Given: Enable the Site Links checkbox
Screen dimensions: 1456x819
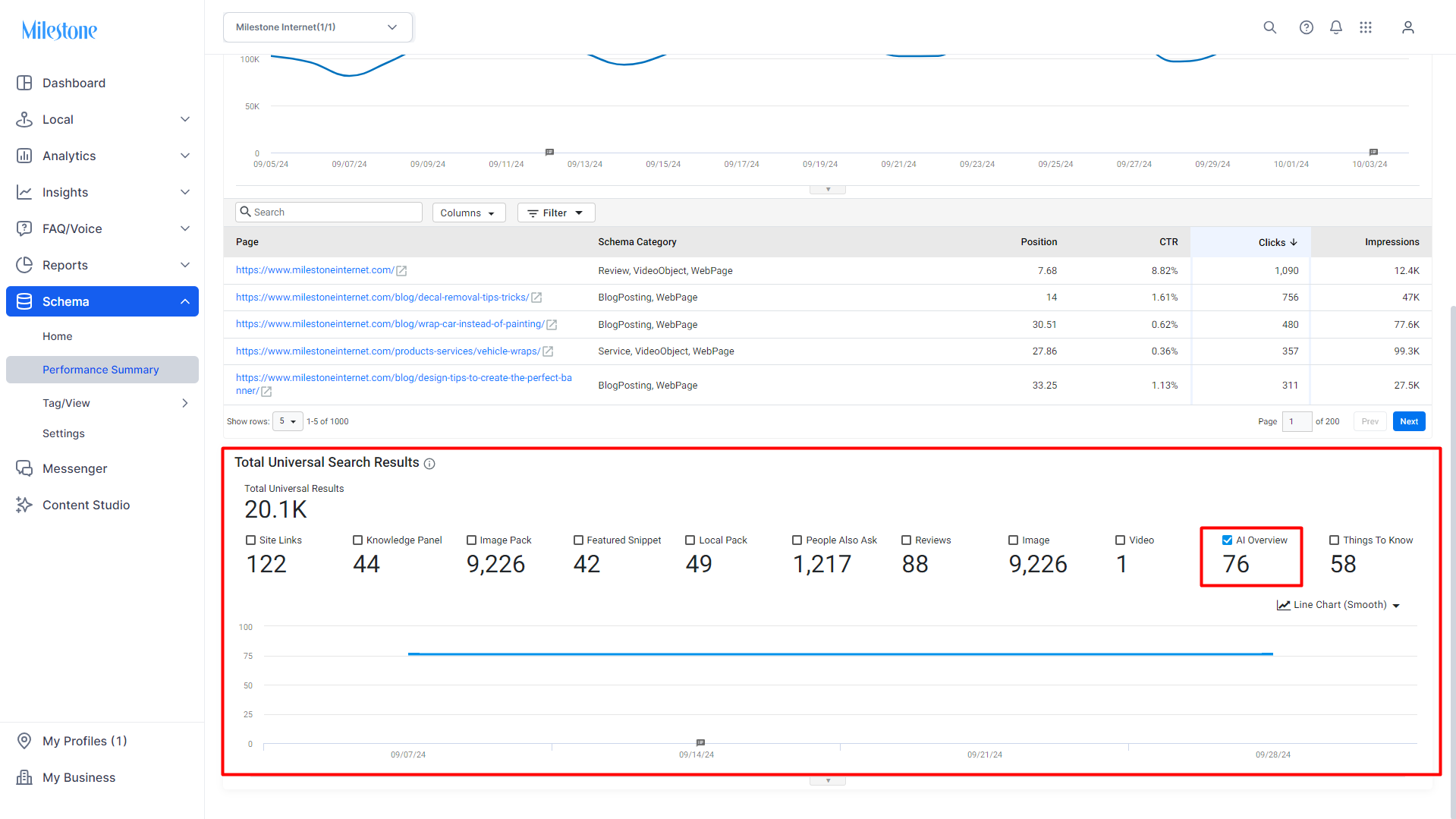Looking at the screenshot, I should pyautogui.click(x=250, y=540).
